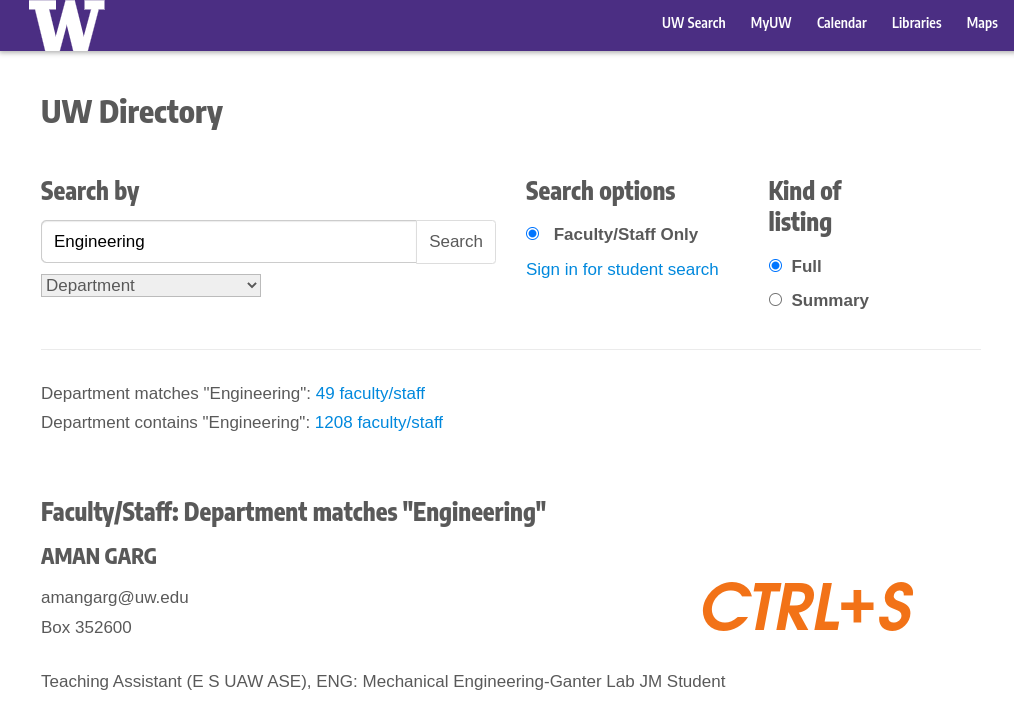
Task: Click the Box 352600 text
Action: point(87,627)
